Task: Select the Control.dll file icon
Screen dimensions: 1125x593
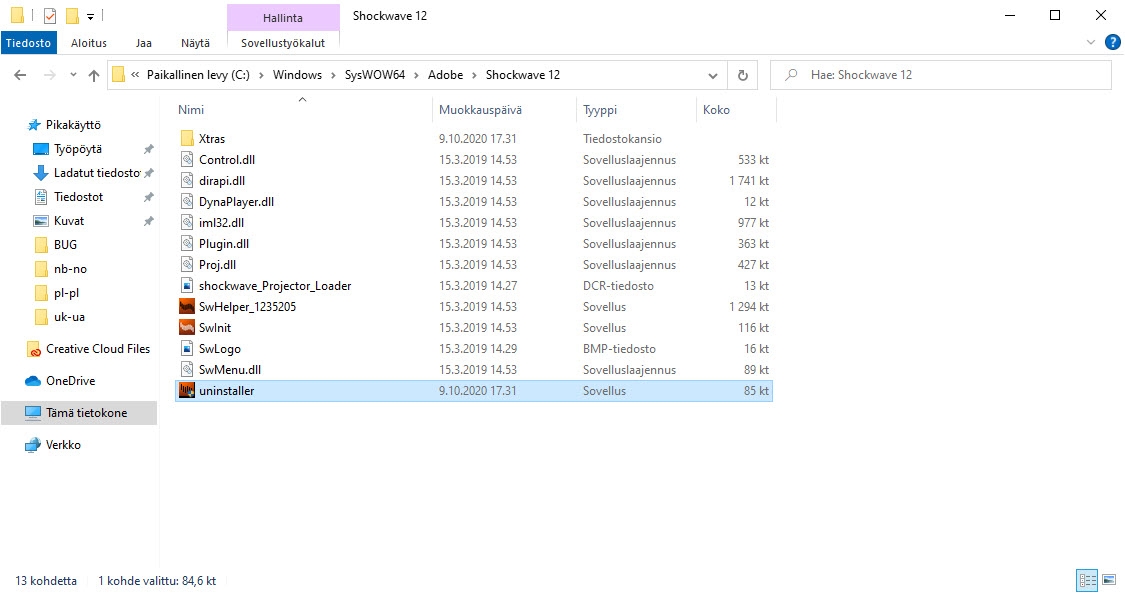Action: point(187,159)
